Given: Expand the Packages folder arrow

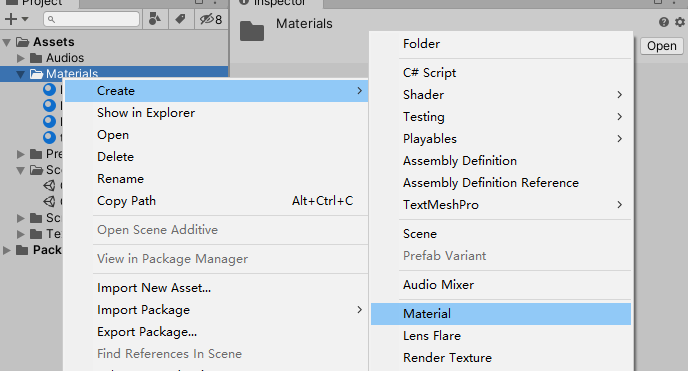Looking at the screenshot, I should pyautogui.click(x=7, y=250).
